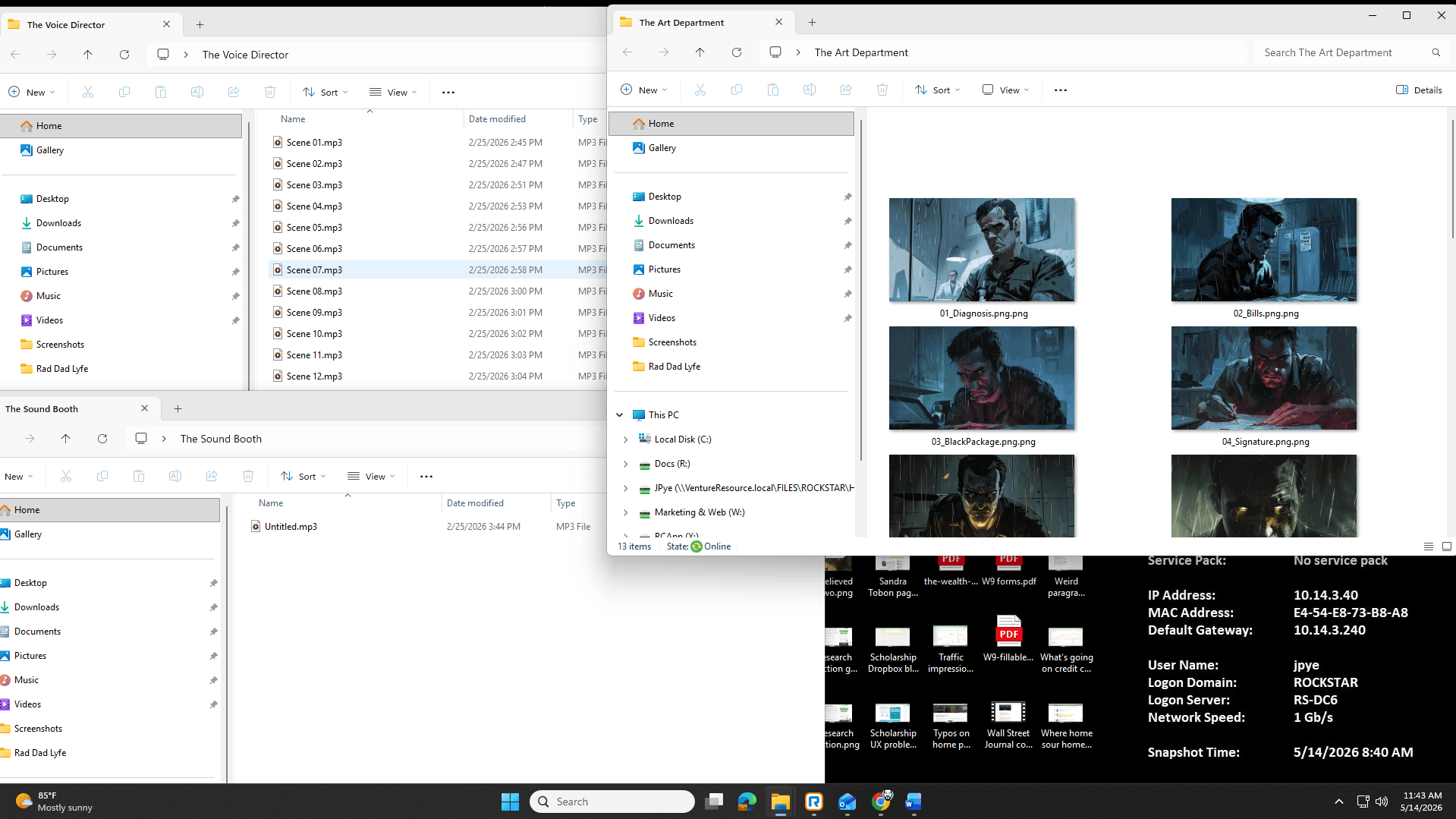1456x819 pixels.
Task: Open Task View from the taskbar
Action: click(713, 802)
